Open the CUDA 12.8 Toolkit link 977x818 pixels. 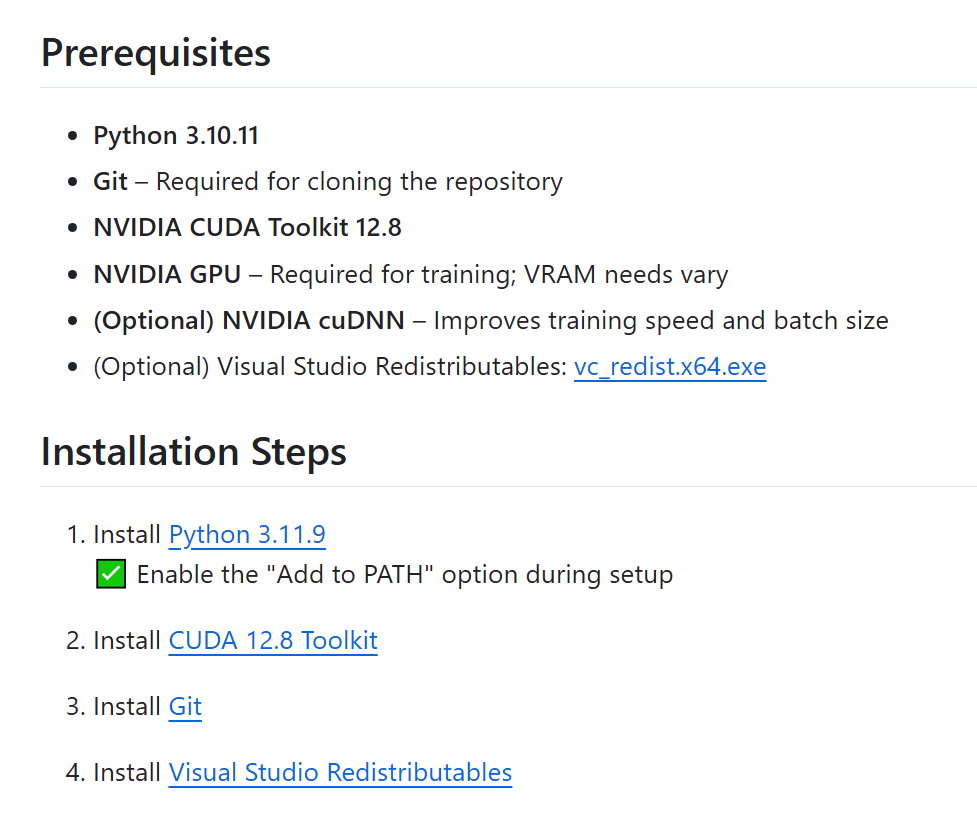tap(273, 641)
